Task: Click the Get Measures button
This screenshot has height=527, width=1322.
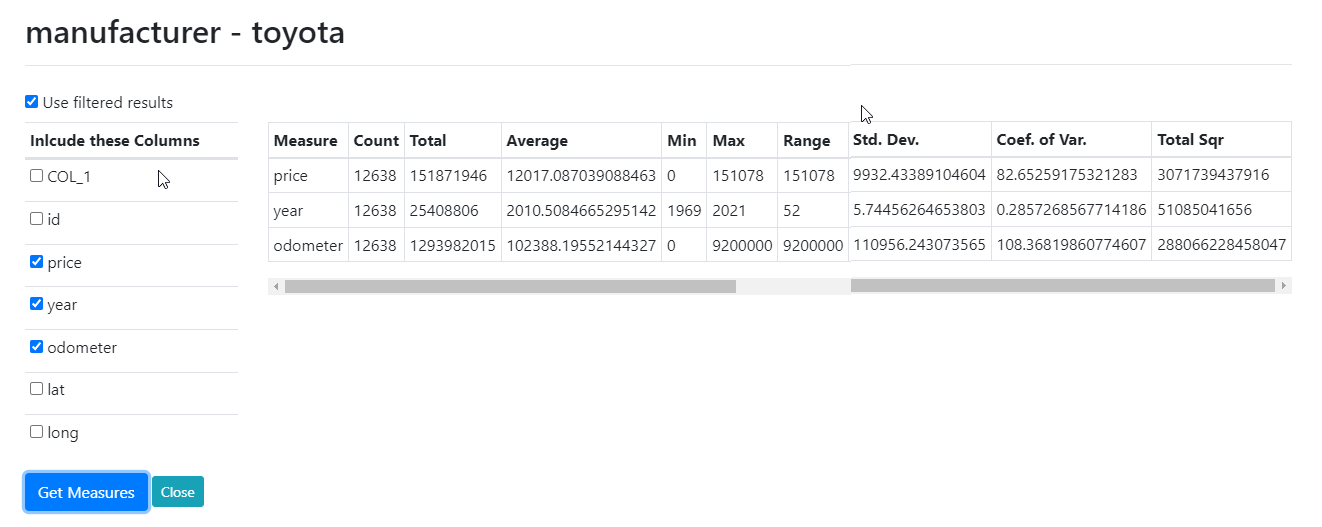Action: click(86, 492)
